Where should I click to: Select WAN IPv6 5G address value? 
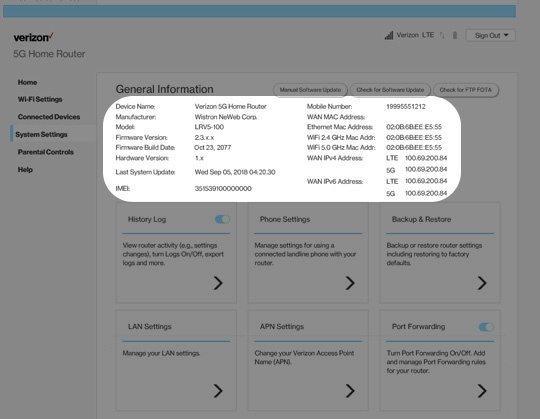[426, 193]
